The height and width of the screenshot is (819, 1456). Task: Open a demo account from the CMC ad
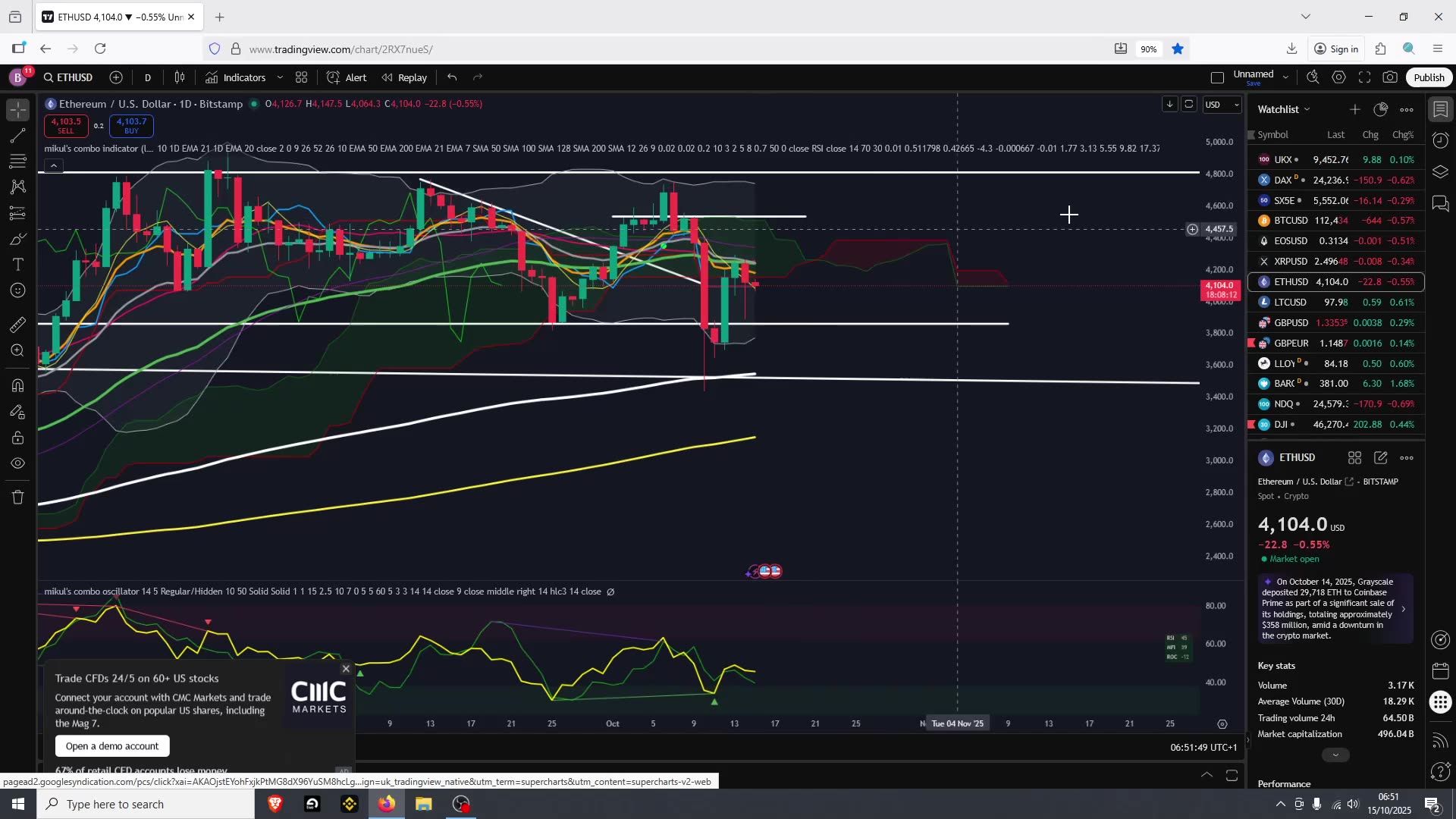(x=111, y=745)
